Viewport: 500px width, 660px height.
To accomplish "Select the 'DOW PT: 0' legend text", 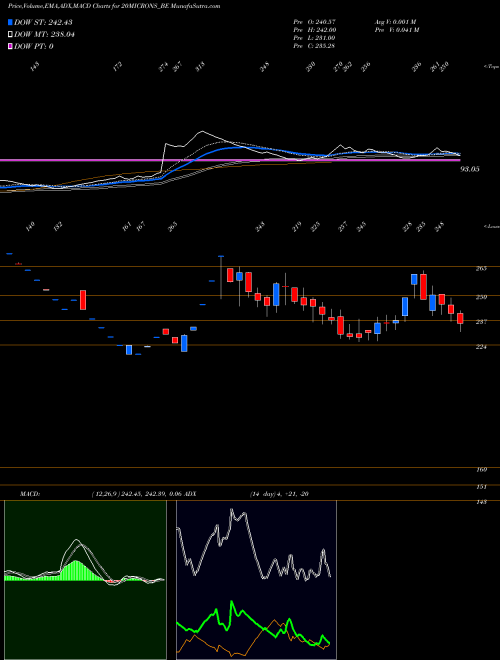I will [34, 46].
